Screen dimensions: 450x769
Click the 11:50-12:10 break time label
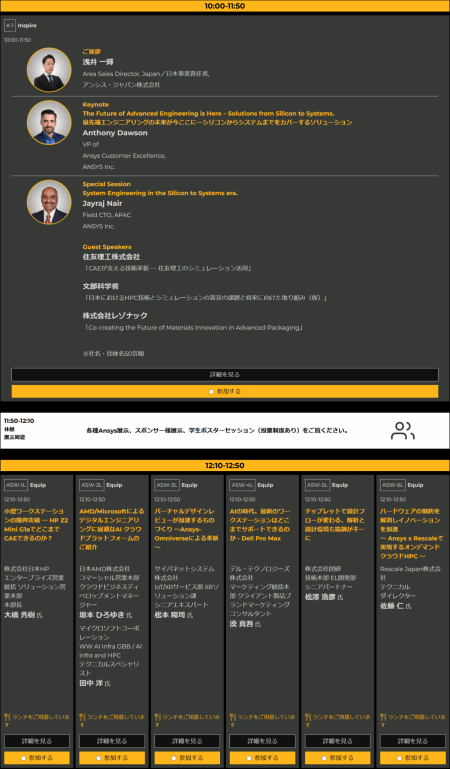coord(19,421)
